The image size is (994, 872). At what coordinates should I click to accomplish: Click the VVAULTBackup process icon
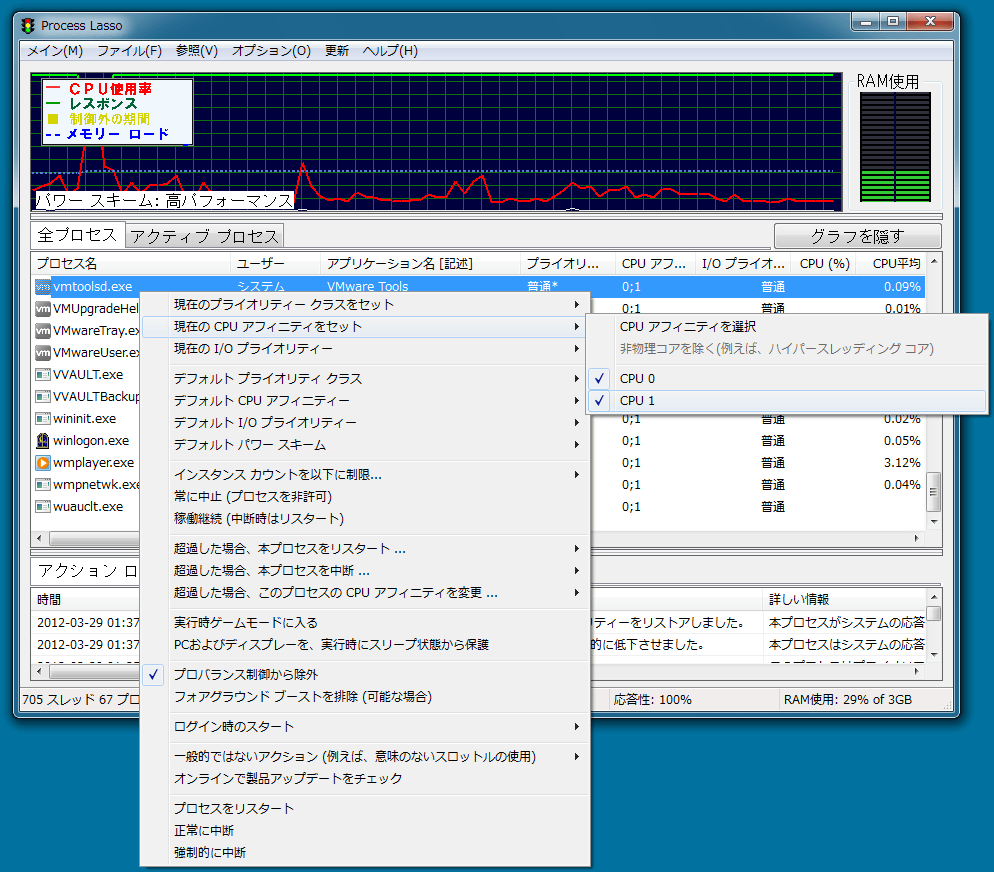(x=42, y=396)
